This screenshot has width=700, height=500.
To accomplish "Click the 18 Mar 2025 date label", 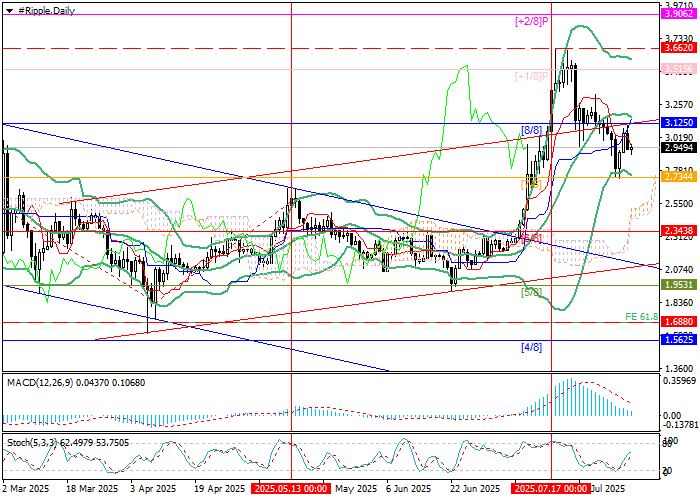I will point(93,488).
